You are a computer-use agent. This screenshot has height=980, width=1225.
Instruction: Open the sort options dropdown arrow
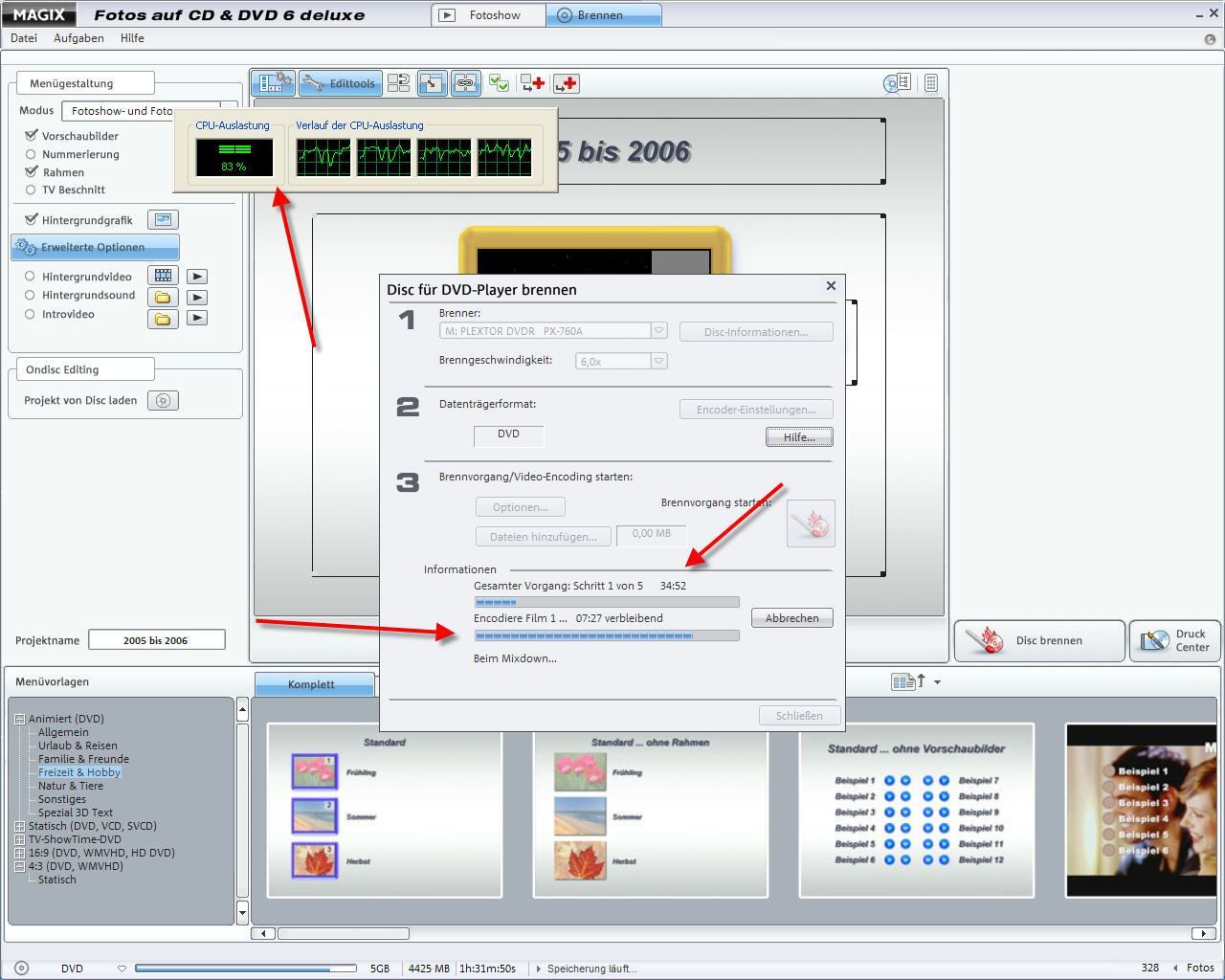coord(937,682)
